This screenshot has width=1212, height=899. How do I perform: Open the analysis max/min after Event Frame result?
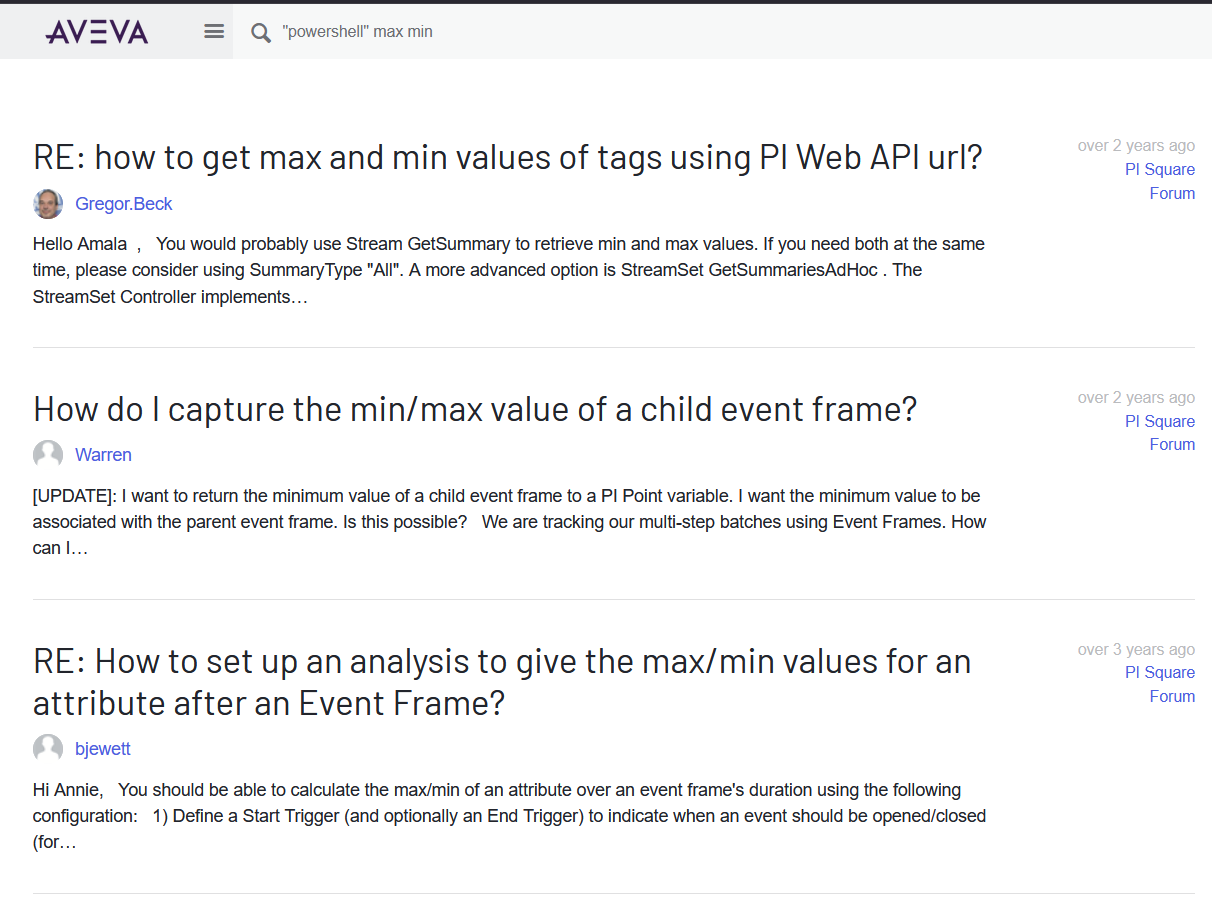click(501, 682)
